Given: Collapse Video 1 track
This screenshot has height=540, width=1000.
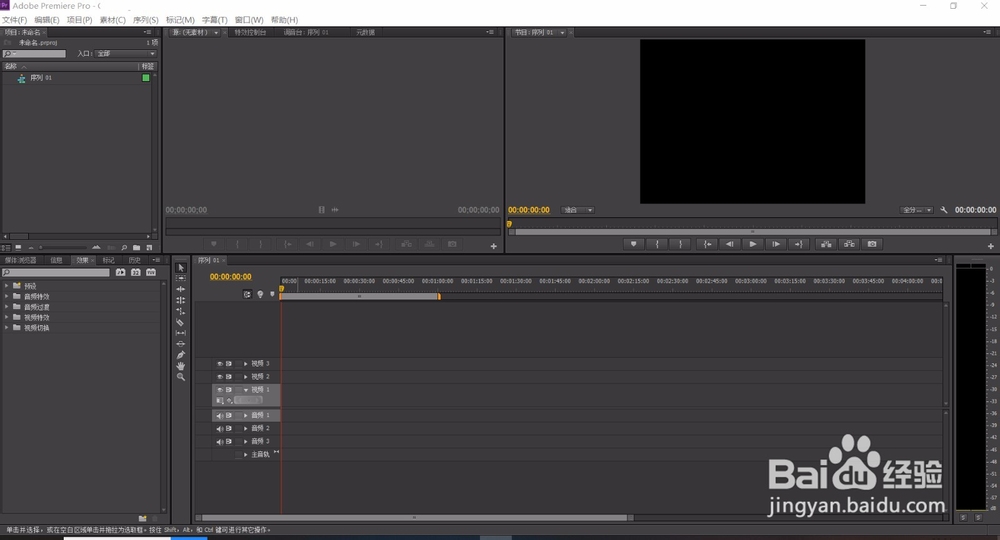Looking at the screenshot, I should (x=246, y=390).
